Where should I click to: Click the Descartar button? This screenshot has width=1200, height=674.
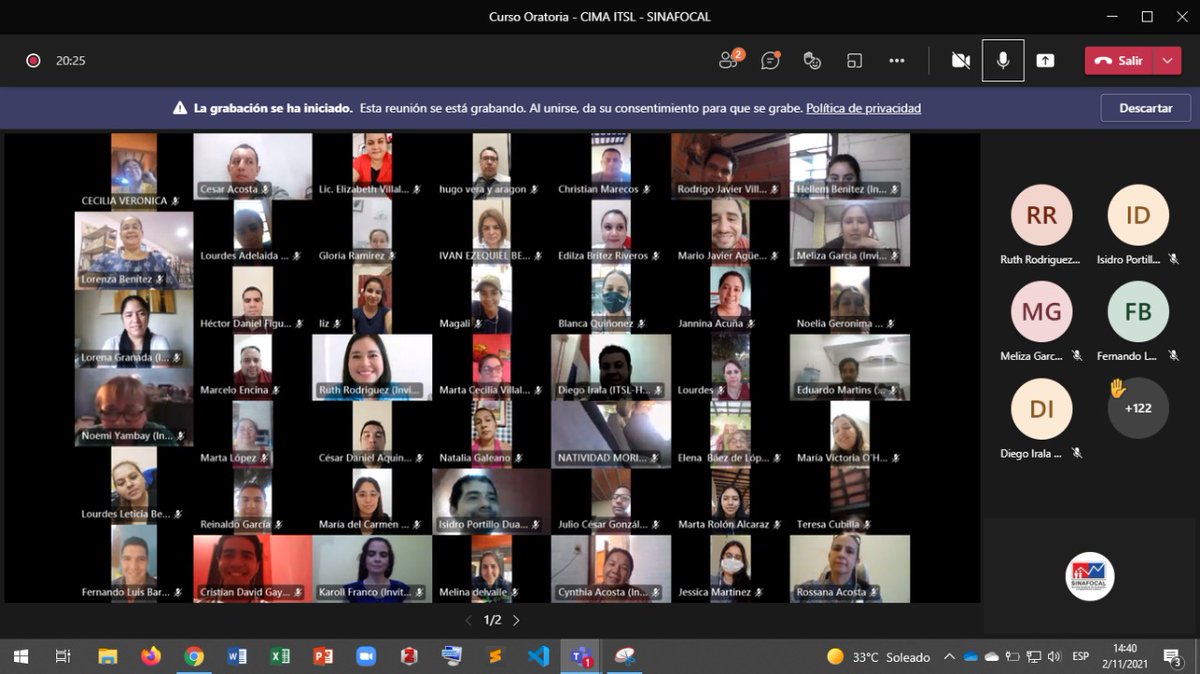1146,108
